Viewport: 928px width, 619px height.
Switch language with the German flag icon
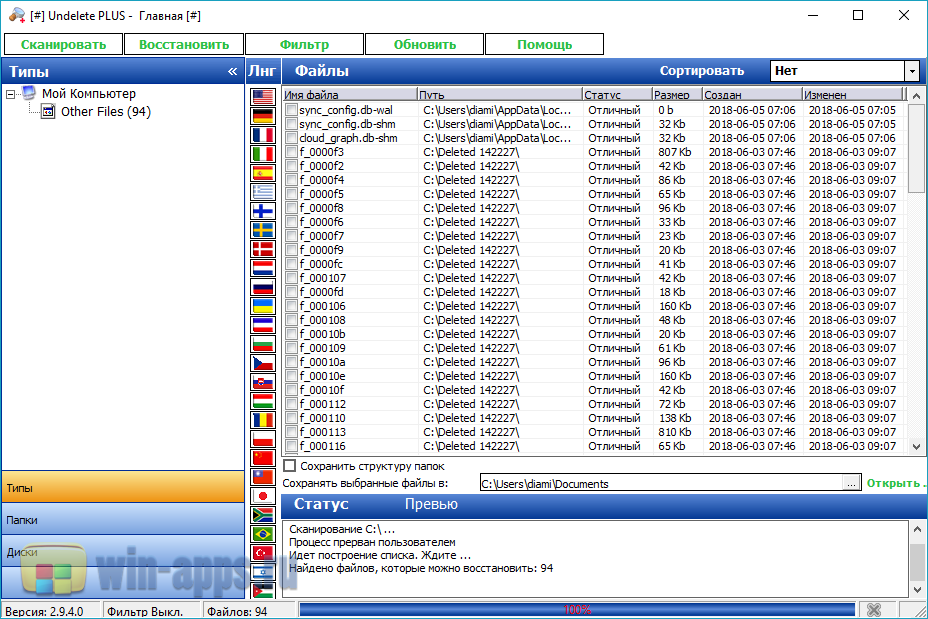[263, 116]
